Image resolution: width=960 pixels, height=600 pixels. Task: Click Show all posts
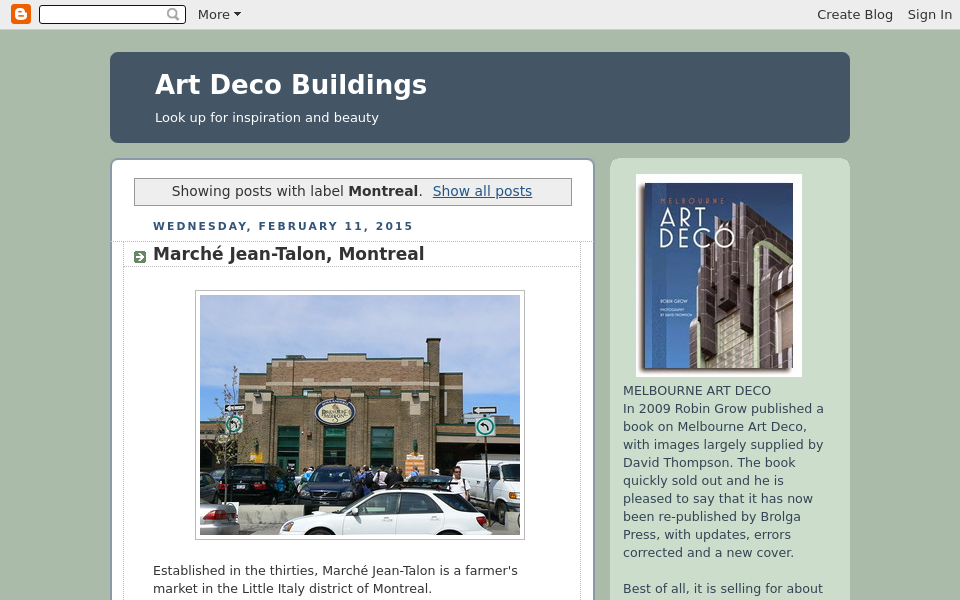[x=482, y=191]
